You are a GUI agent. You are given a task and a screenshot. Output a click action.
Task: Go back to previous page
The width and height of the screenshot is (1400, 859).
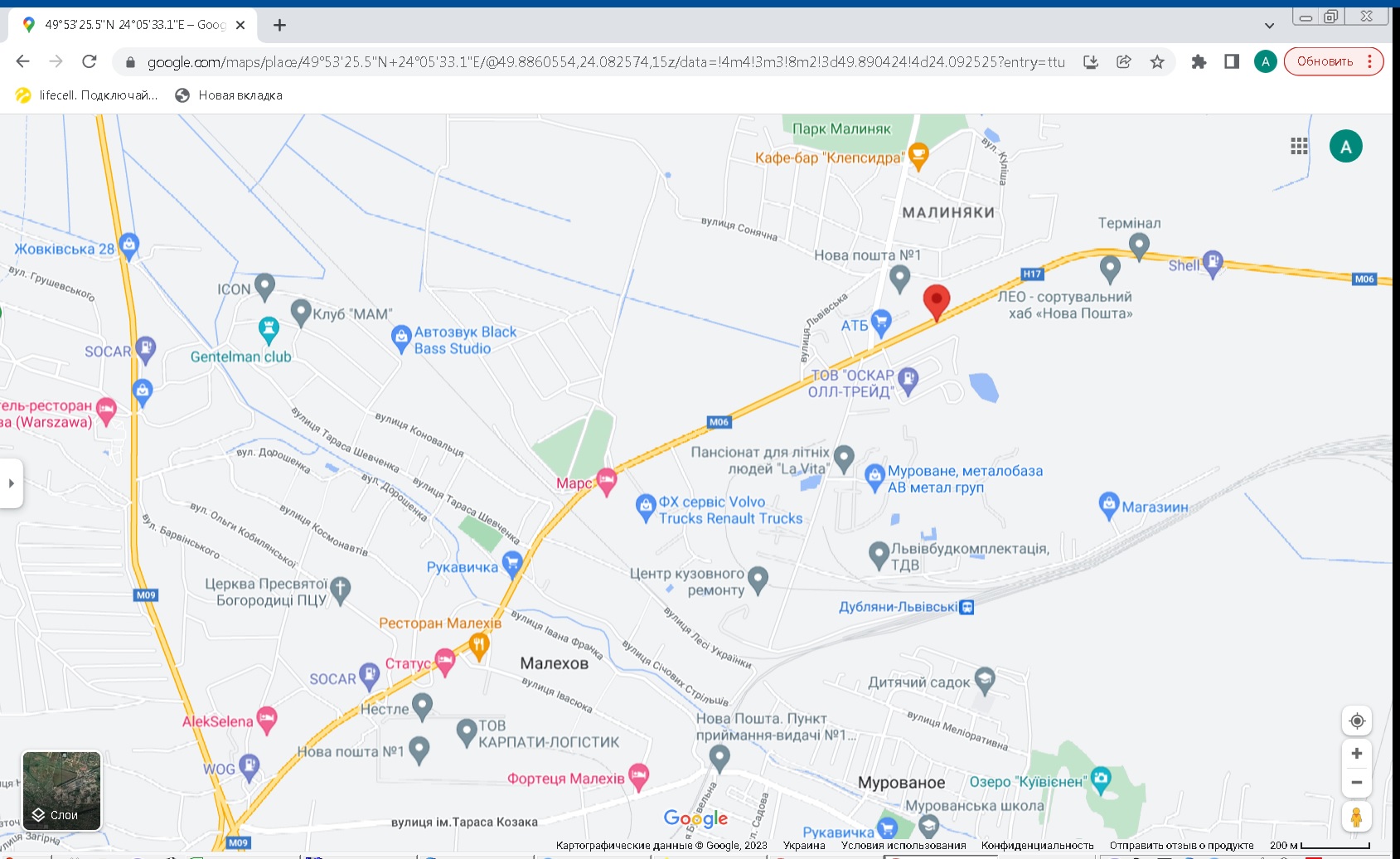[x=22, y=61]
